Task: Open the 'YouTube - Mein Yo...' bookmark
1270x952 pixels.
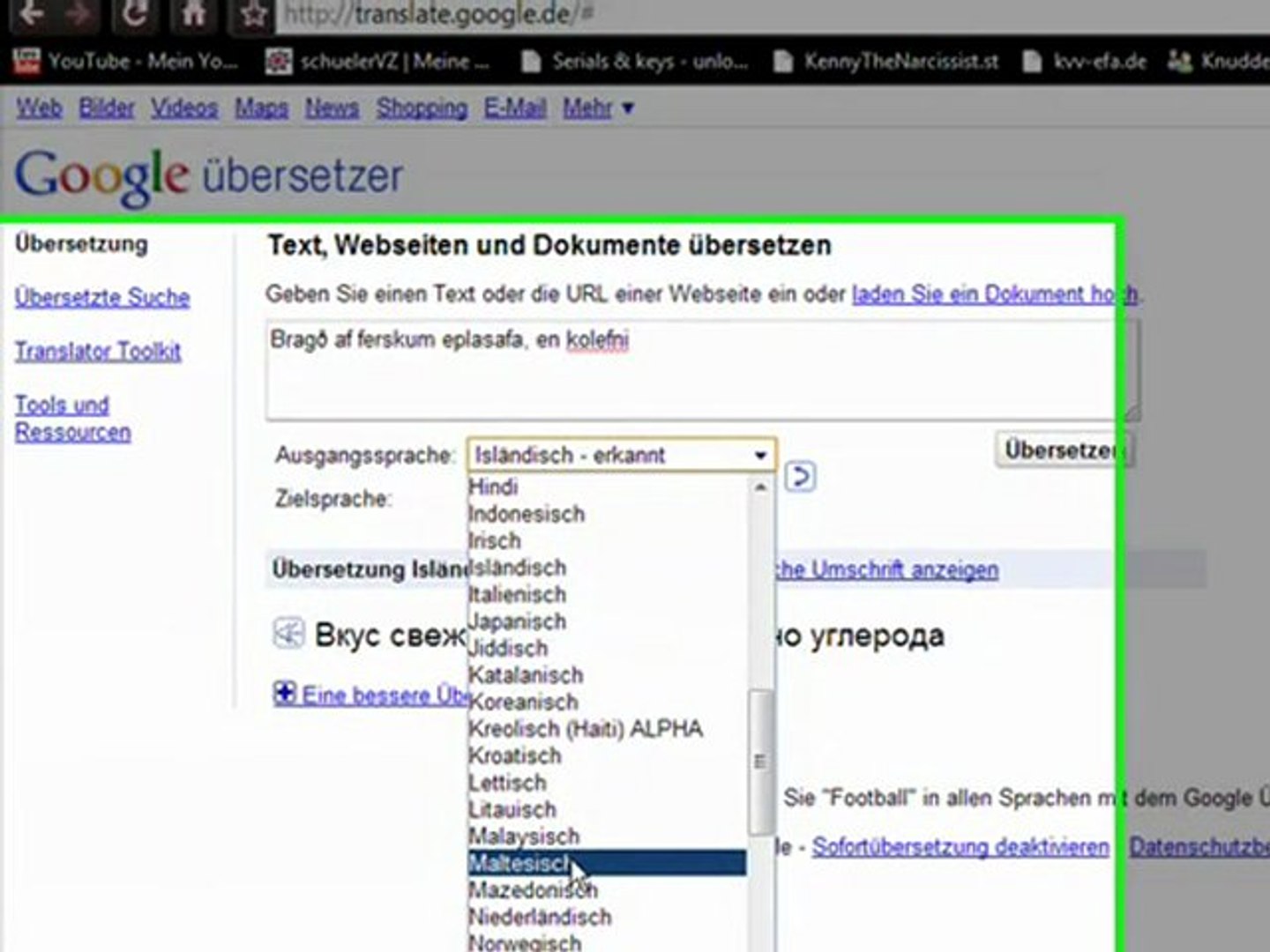Action: coord(126,61)
